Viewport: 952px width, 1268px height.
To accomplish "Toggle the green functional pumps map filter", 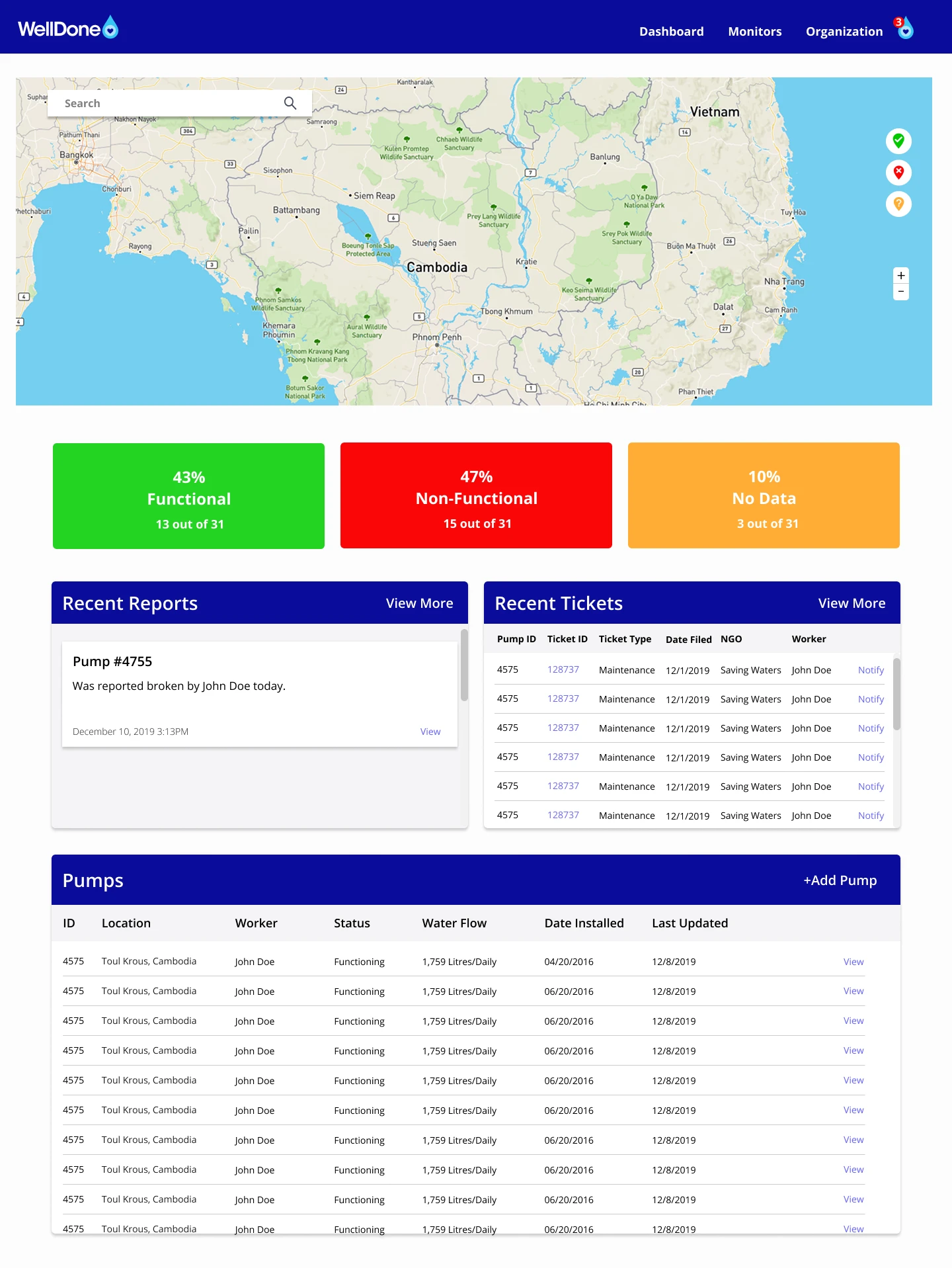I will (x=898, y=141).
